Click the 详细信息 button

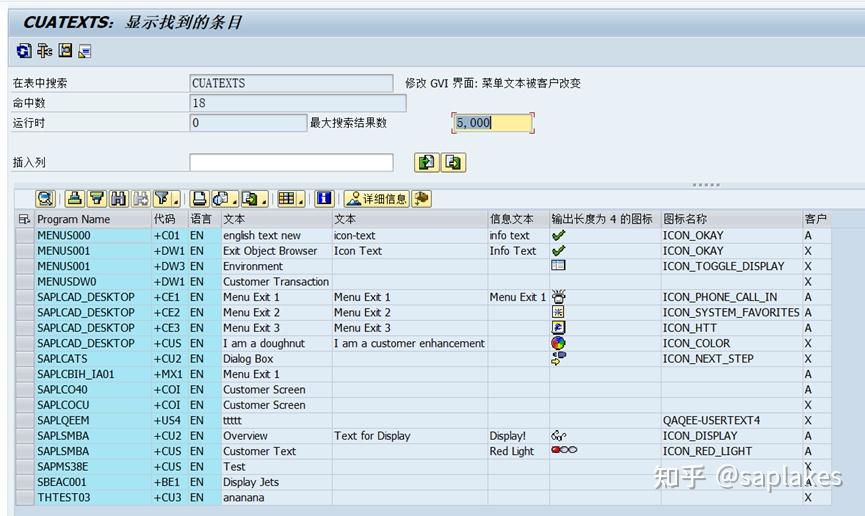pyautogui.click(x=377, y=199)
